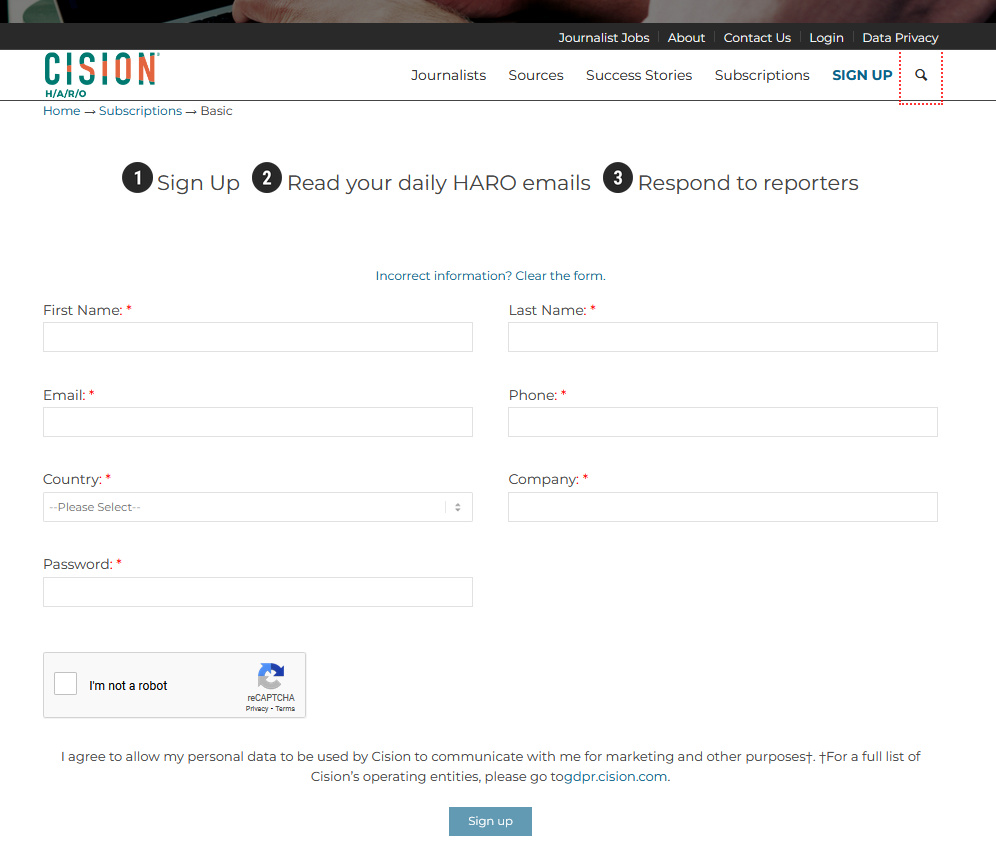Focus the Phone field

[x=723, y=422]
